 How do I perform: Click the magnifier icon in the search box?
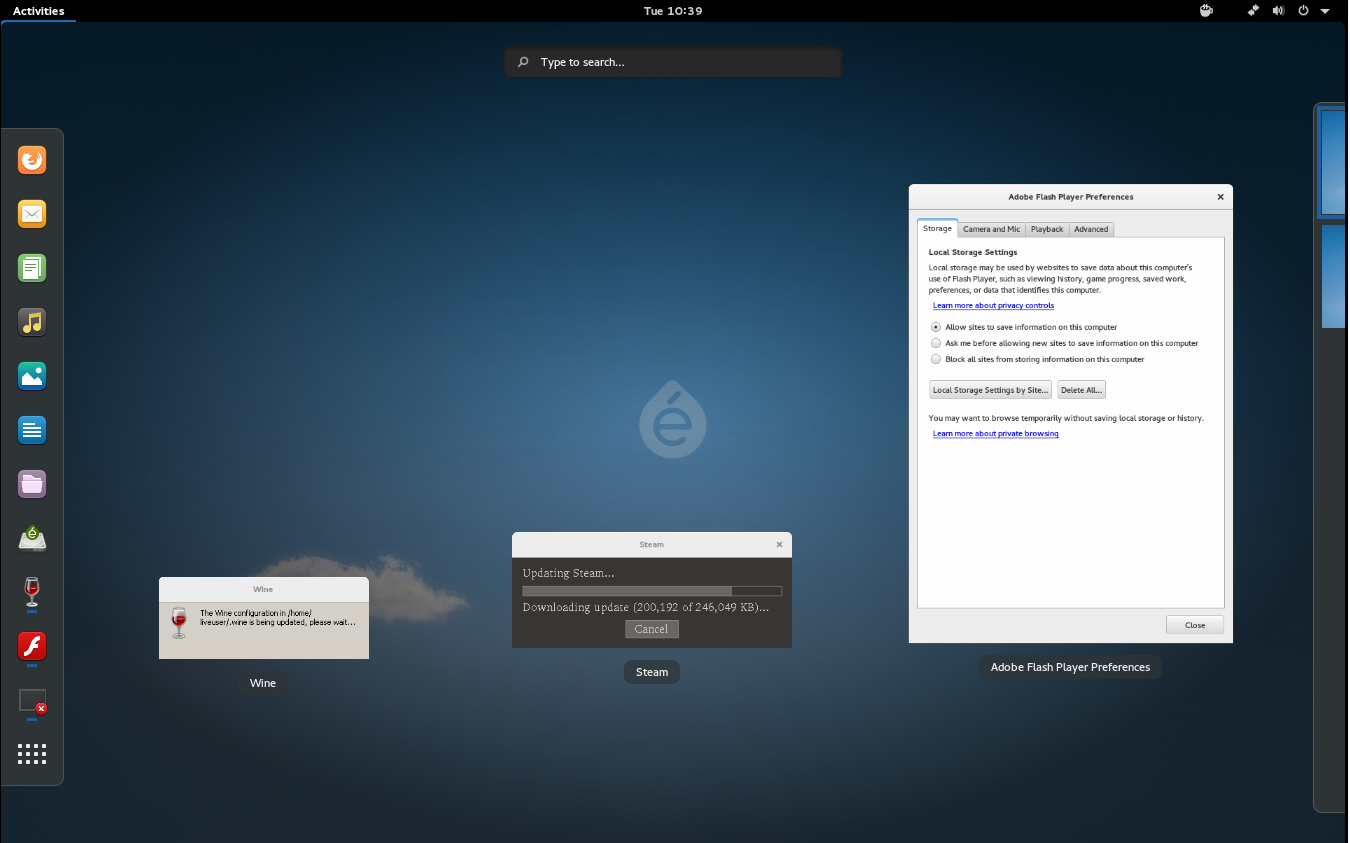[523, 62]
